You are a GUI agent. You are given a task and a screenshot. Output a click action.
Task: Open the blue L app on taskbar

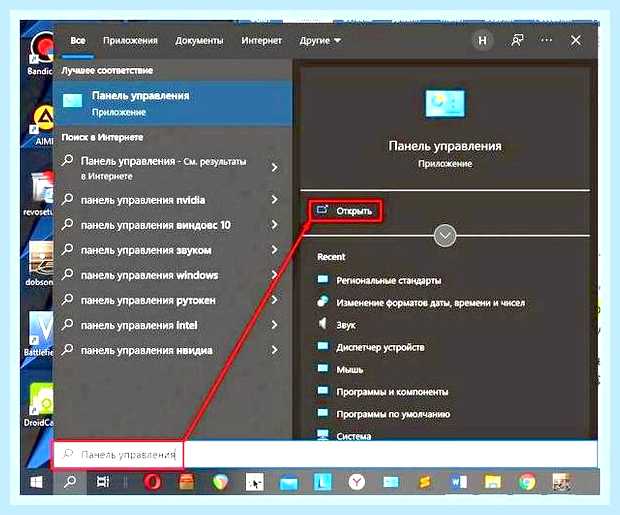(323, 482)
